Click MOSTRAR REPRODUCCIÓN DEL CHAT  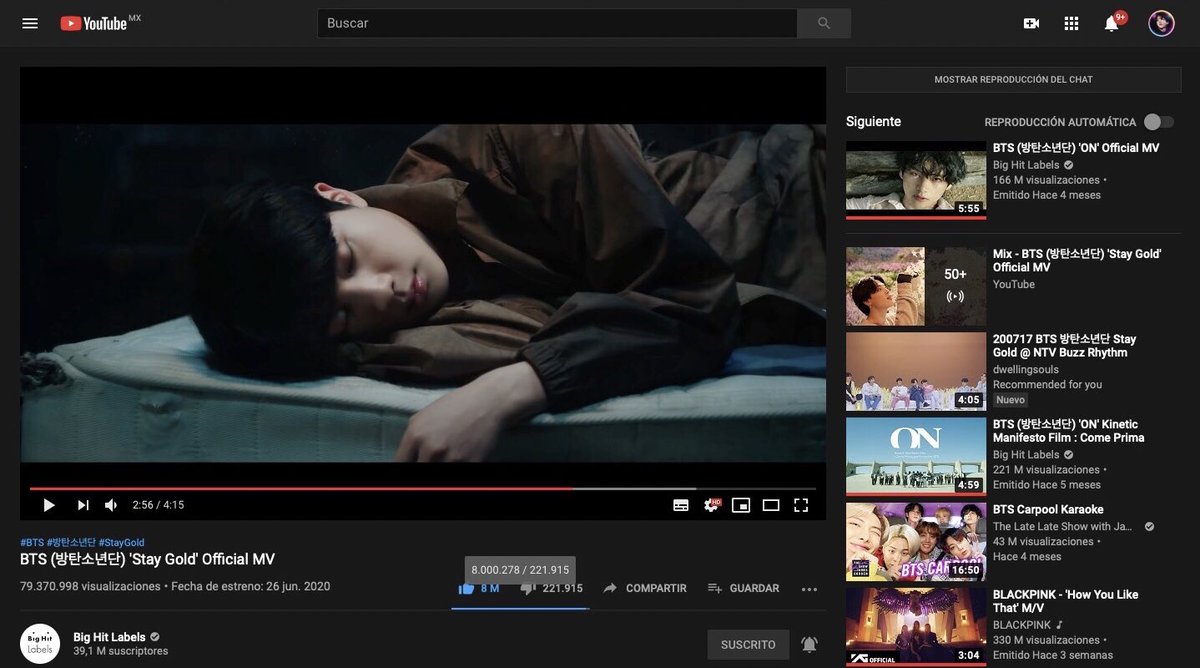1014,80
